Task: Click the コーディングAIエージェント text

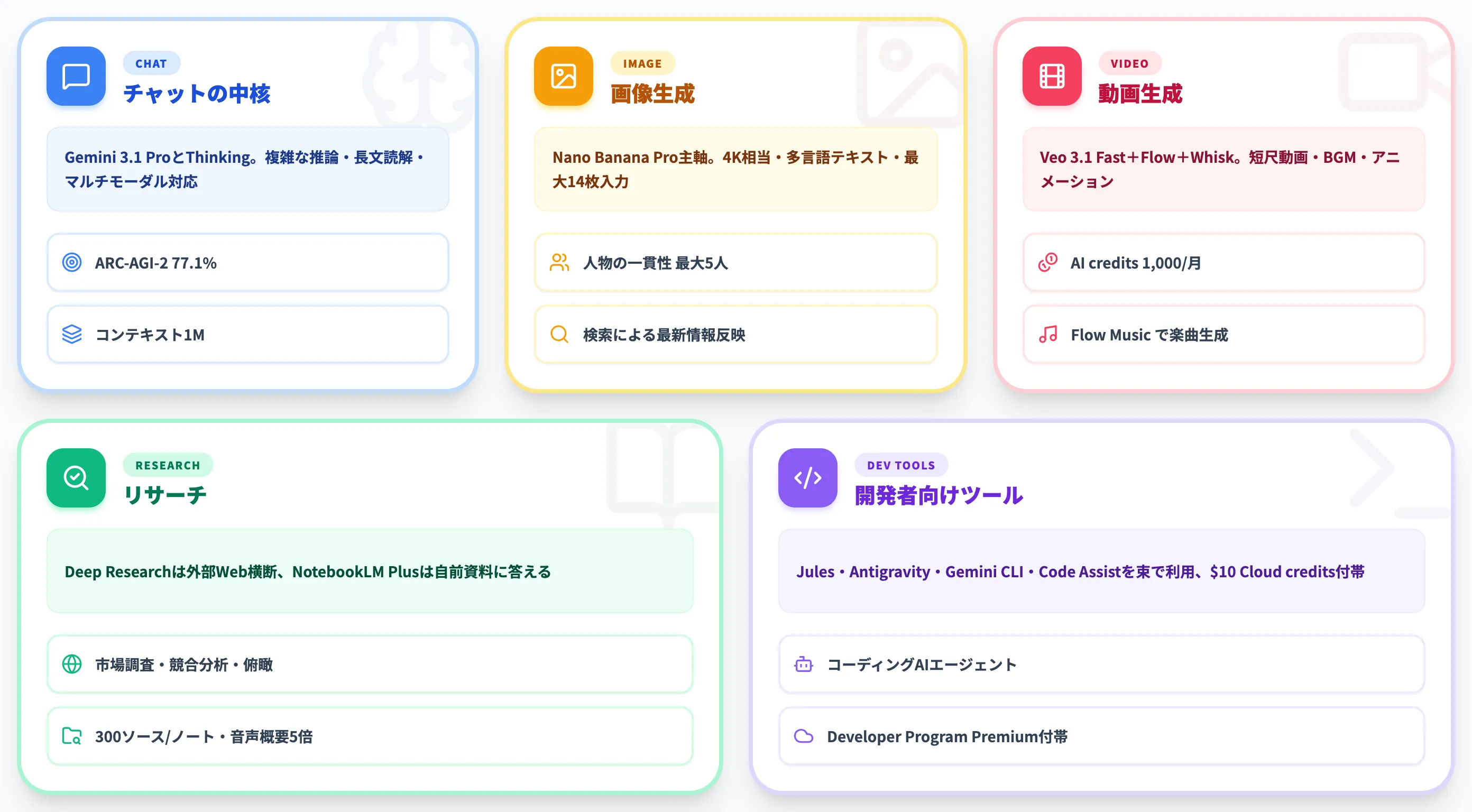Action: pos(922,665)
